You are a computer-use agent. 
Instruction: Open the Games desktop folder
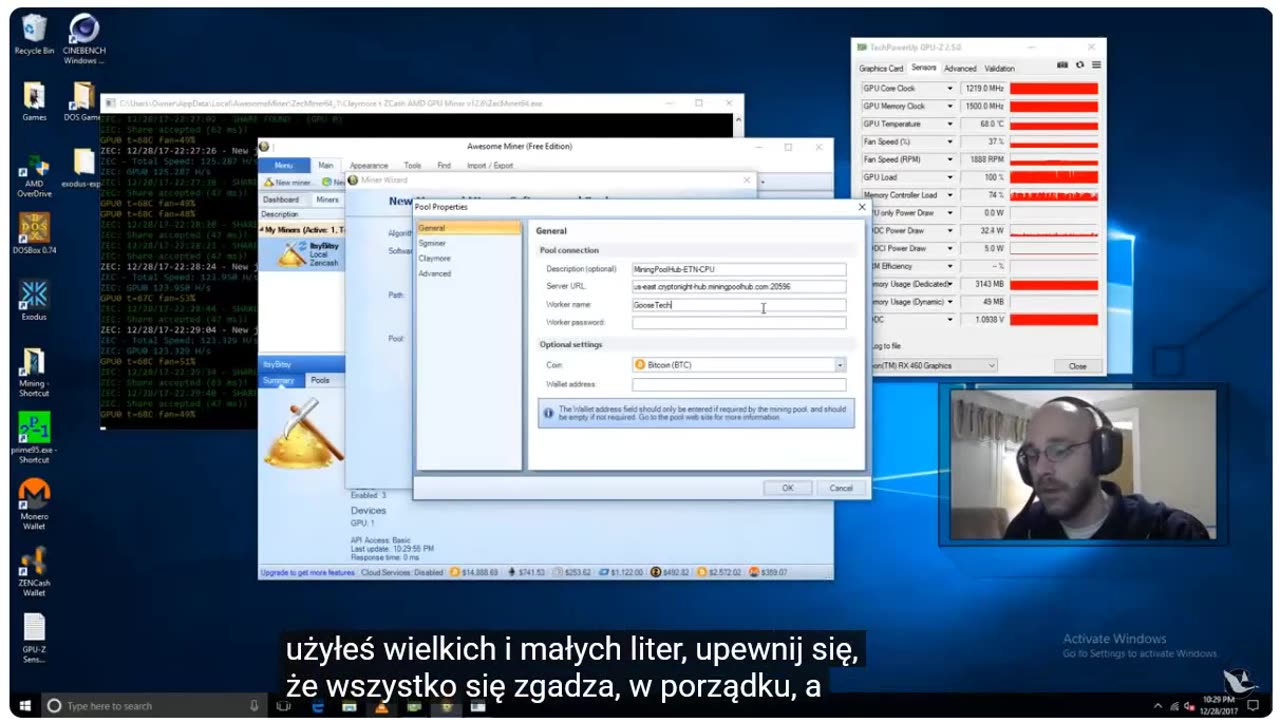coord(34,101)
